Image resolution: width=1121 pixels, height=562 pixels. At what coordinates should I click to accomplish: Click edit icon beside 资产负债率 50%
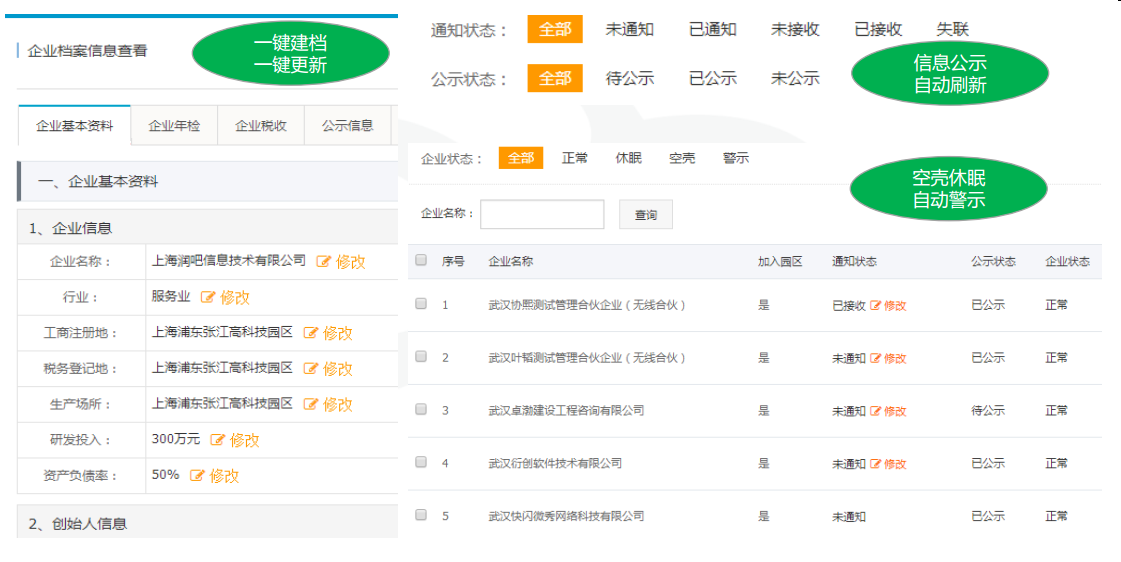pos(197,476)
